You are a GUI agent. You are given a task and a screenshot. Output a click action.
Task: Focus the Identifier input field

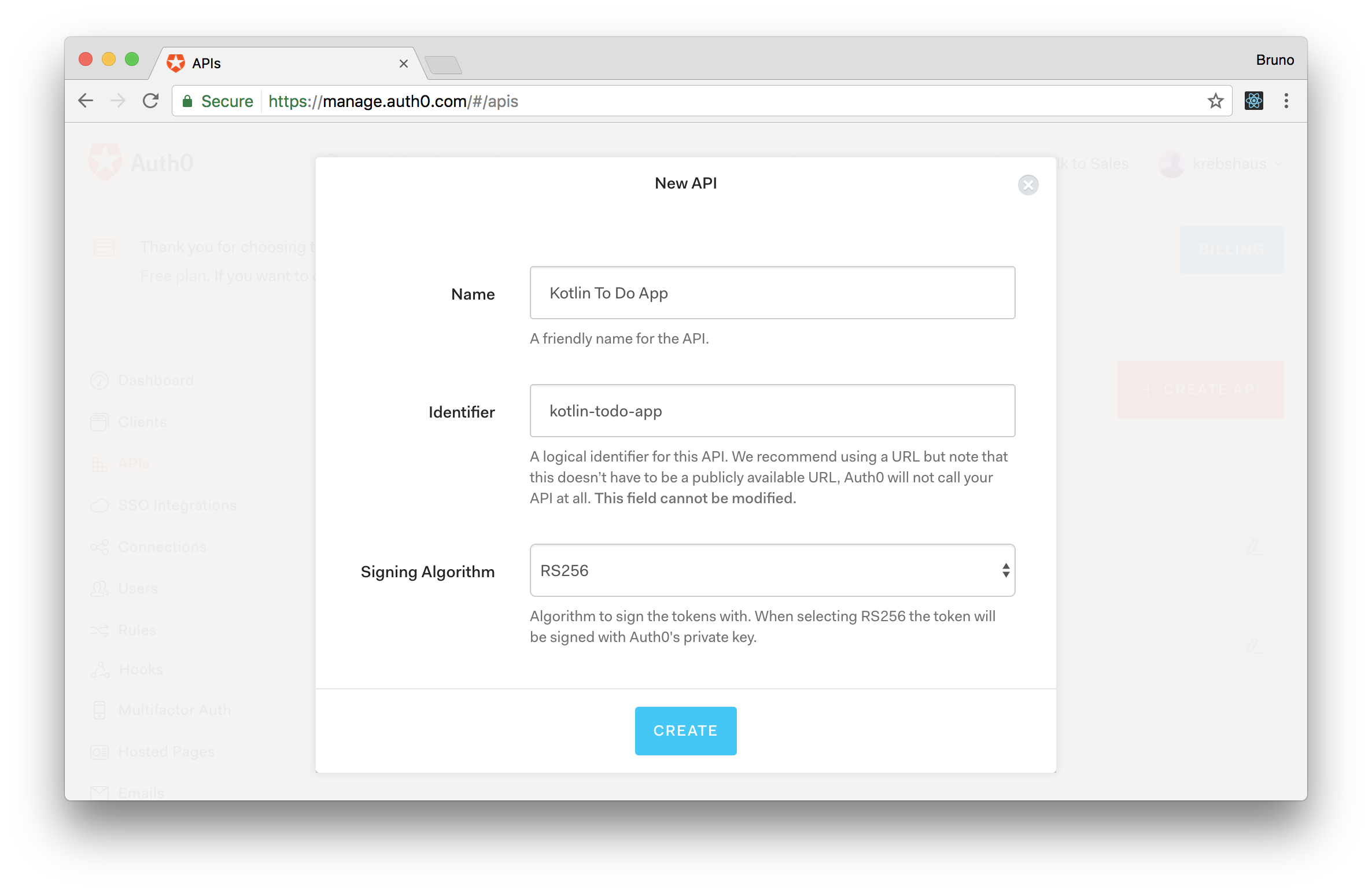tap(772, 411)
